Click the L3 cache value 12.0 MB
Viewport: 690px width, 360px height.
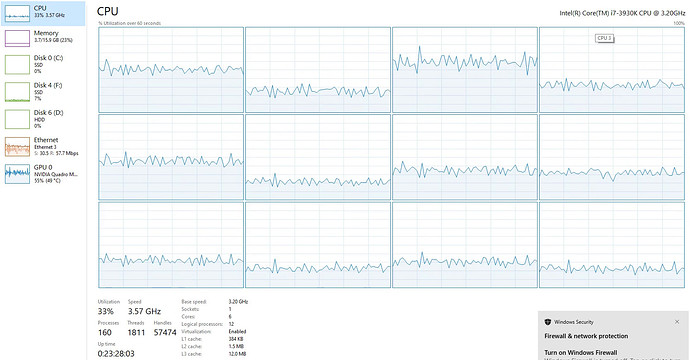(x=237, y=354)
